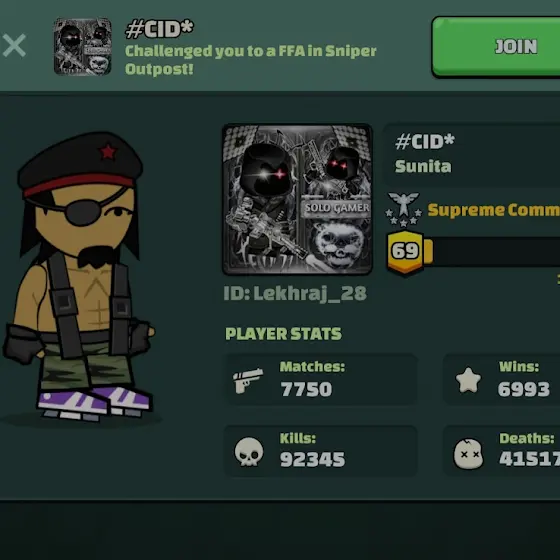Image resolution: width=560 pixels, height=560 pixels.
Task: Click the skull icon beside Kills
Action: click(249, 451)
